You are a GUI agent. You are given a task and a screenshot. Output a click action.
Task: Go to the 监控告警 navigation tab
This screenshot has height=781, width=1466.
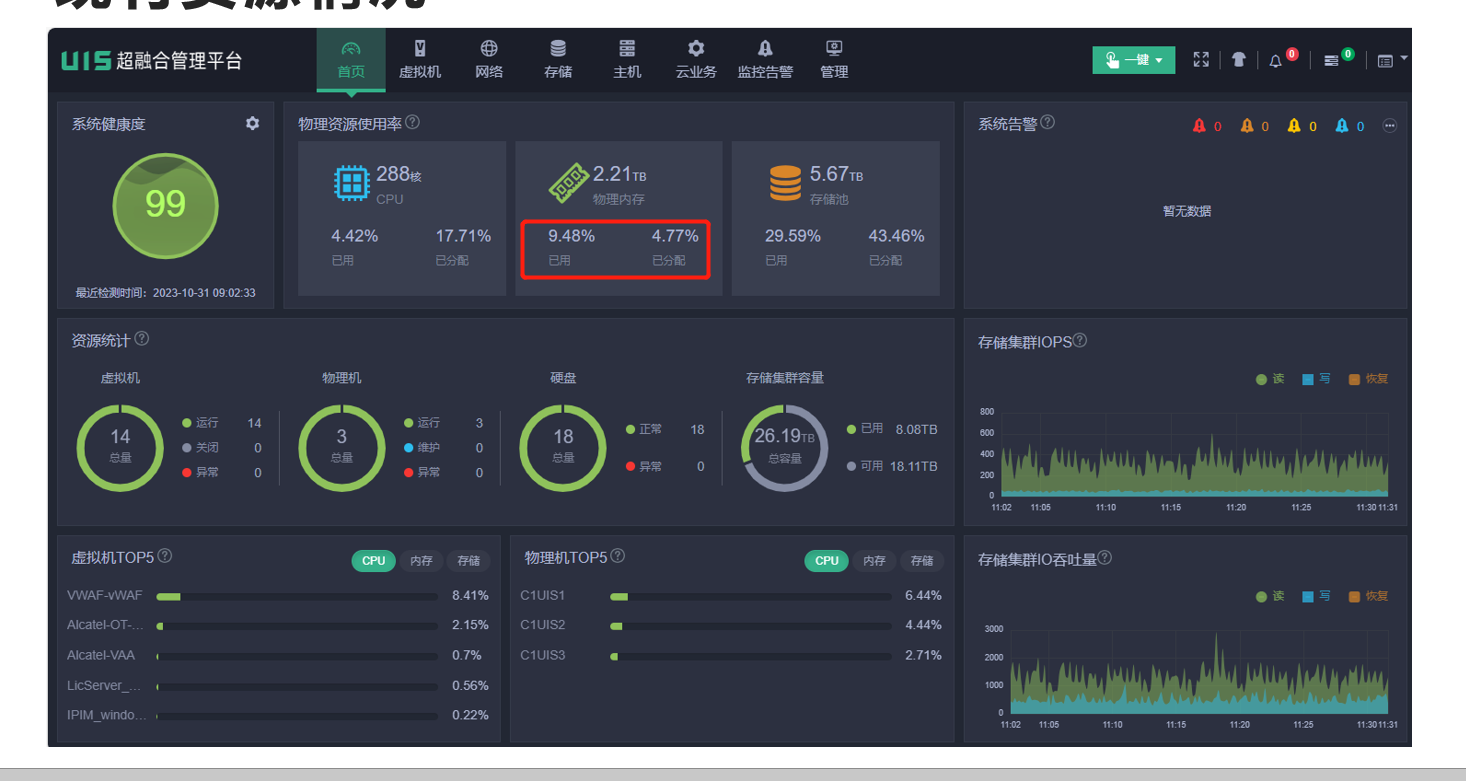coord(765,60)
